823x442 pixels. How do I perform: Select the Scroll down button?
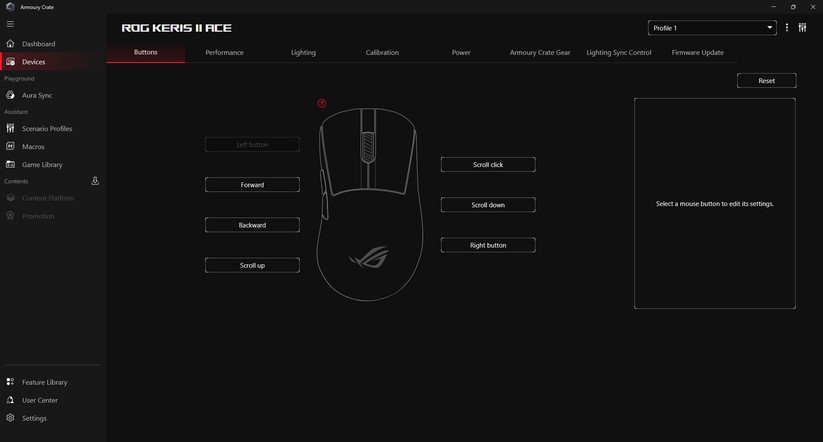[488, 205]
